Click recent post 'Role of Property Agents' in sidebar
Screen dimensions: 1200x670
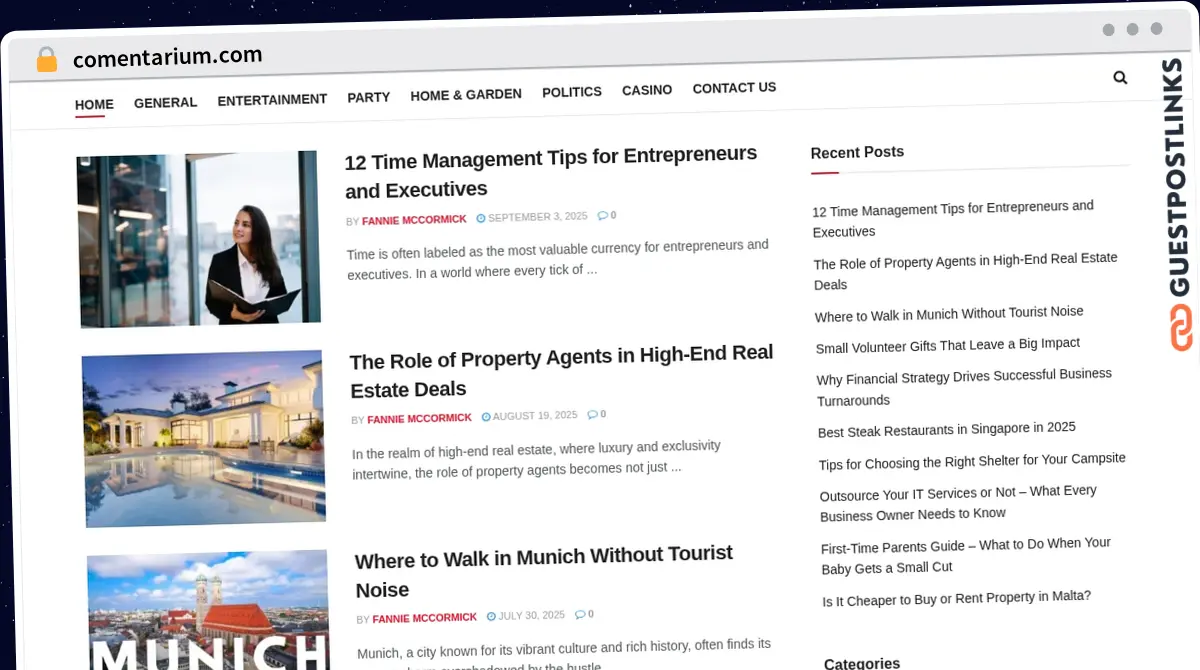coord(965,271)
